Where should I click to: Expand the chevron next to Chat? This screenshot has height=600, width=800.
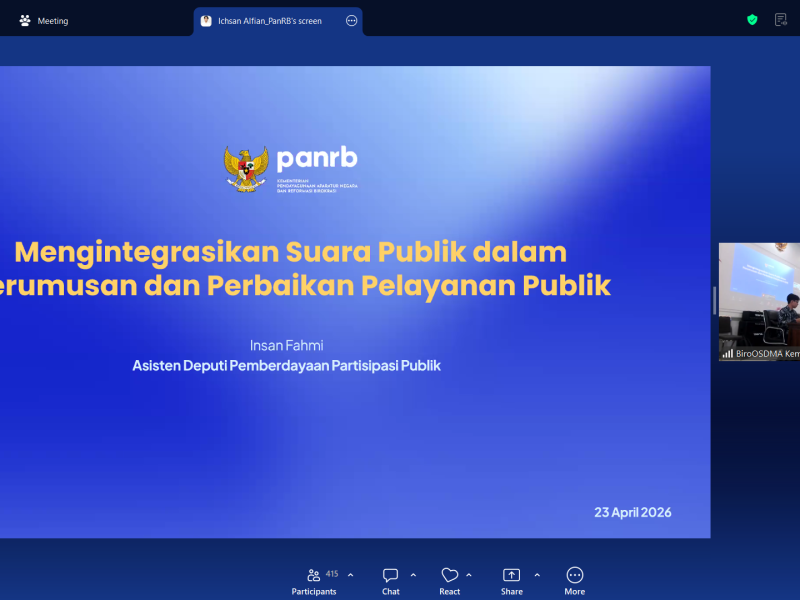[413, 575]
